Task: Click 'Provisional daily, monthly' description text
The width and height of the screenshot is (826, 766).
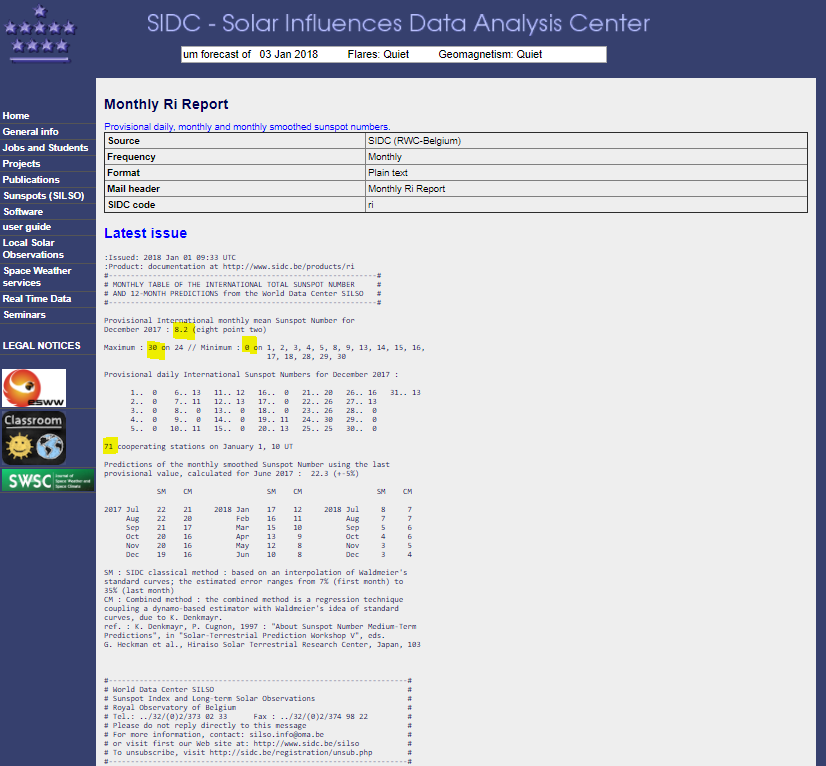Action: [247, 127]
